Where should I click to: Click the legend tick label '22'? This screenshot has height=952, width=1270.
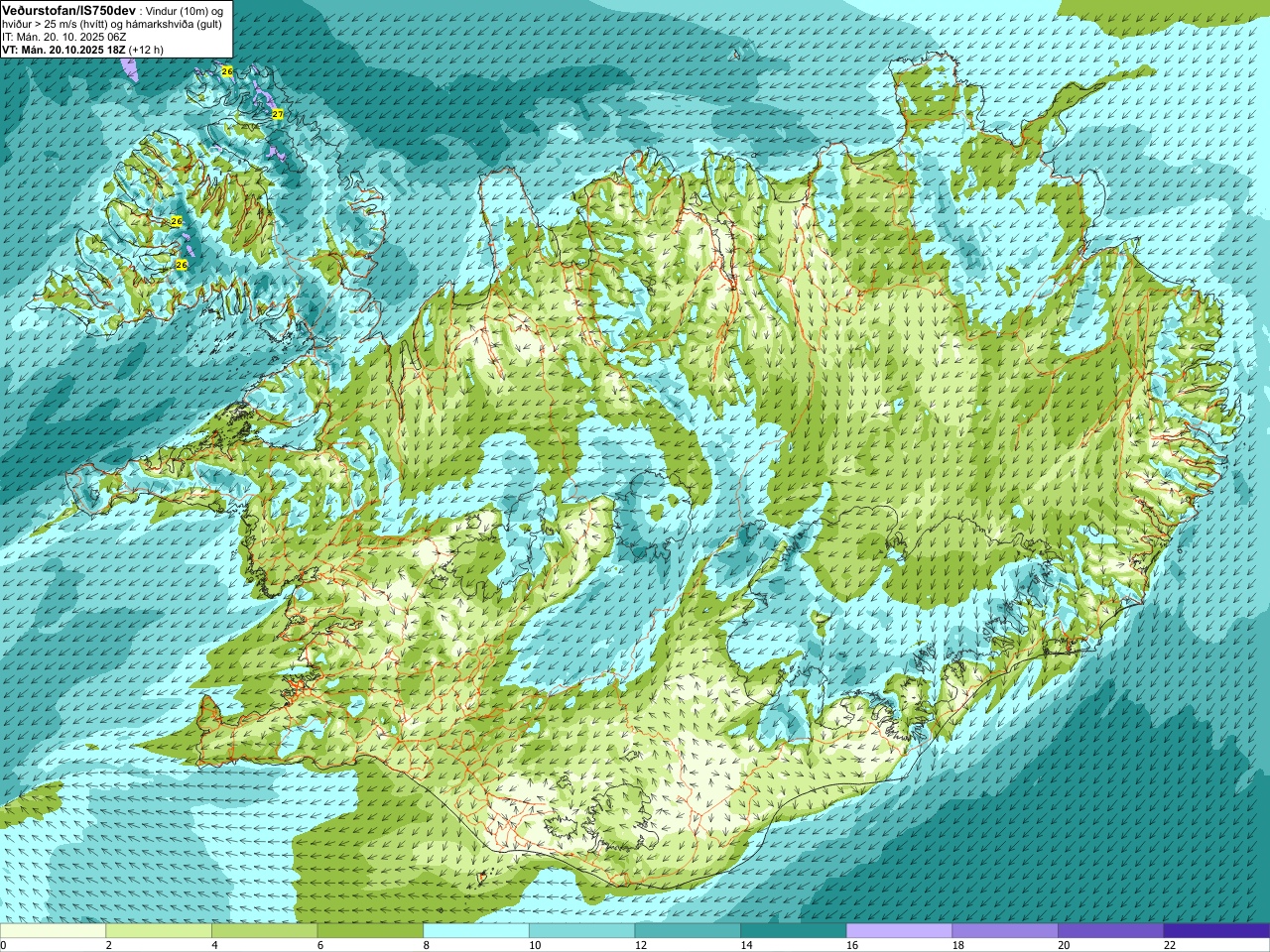tap(1170, 945)
